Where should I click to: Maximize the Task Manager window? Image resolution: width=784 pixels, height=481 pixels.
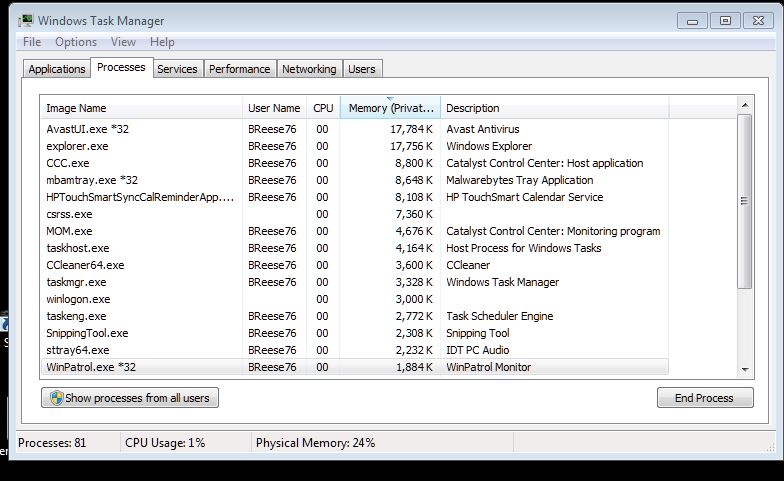(725, 21)
